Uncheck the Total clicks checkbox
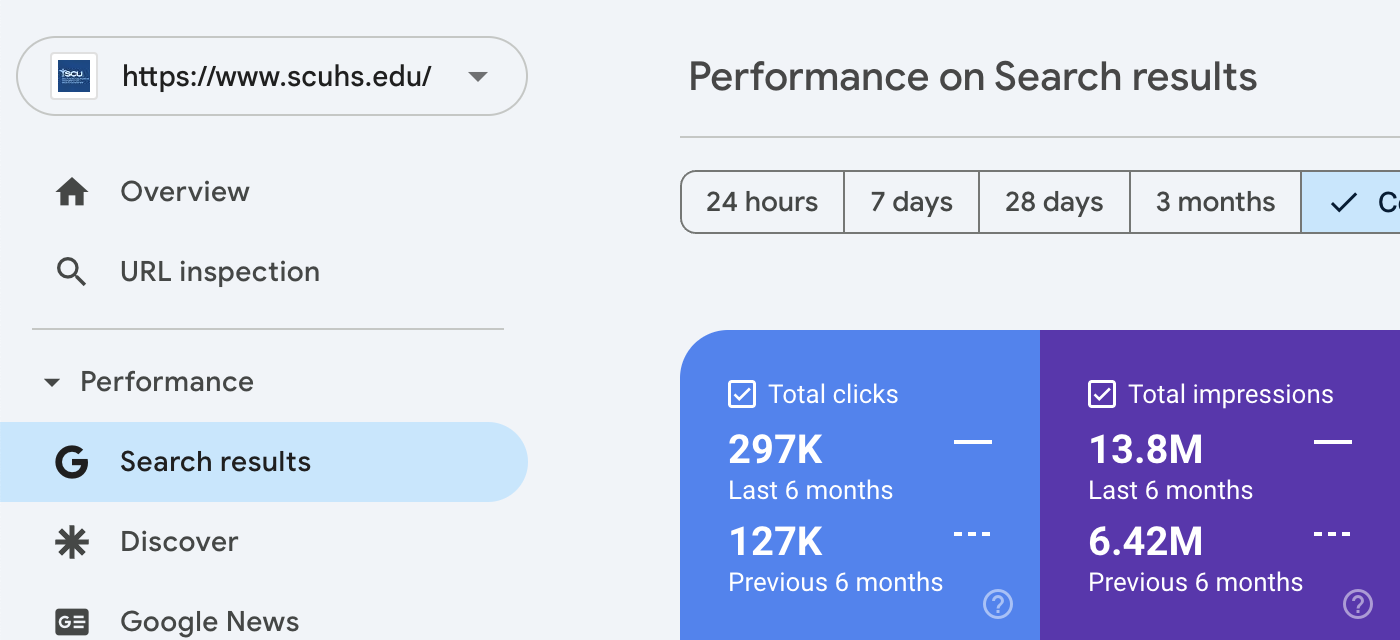Image resolution: width=1400 pixels, height=640 pixels. tap(742, 394)
